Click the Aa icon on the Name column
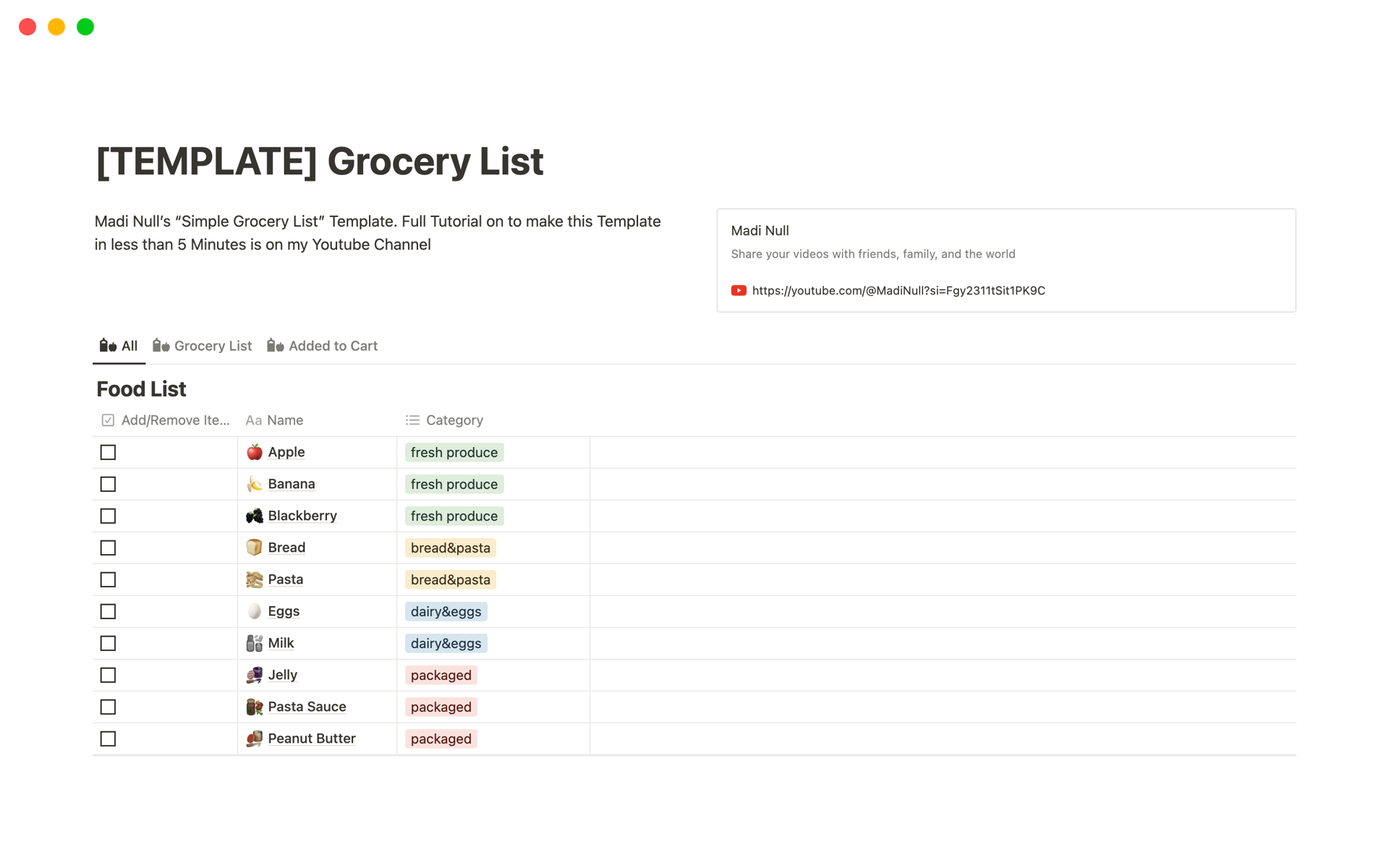This screenshot has height=868, width=1389. (x=253, y=420)
